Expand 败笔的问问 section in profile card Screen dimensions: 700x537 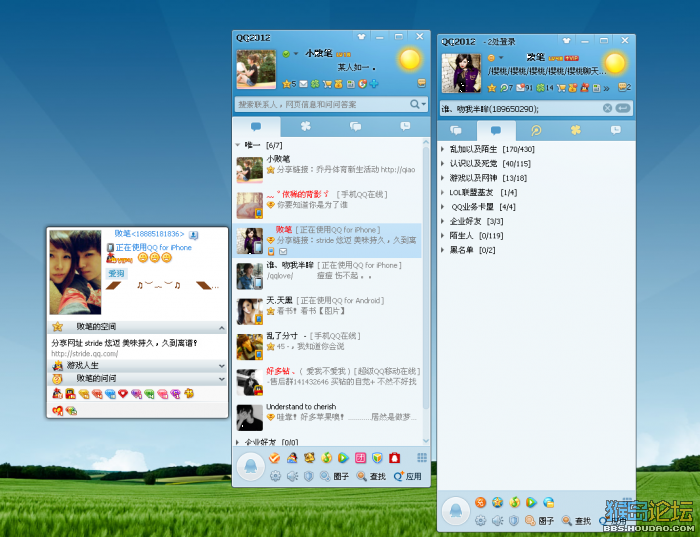click(221, 379)
